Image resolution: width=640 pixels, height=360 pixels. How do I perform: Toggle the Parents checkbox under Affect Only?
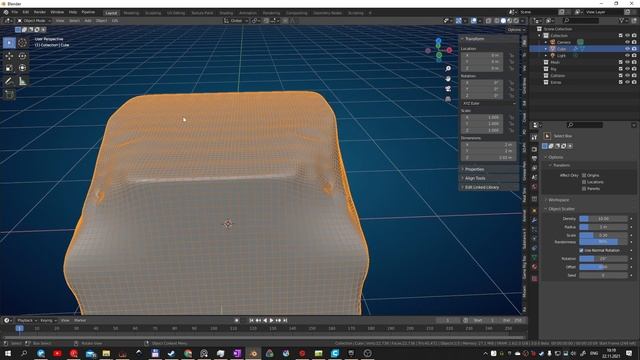(584, 189)
